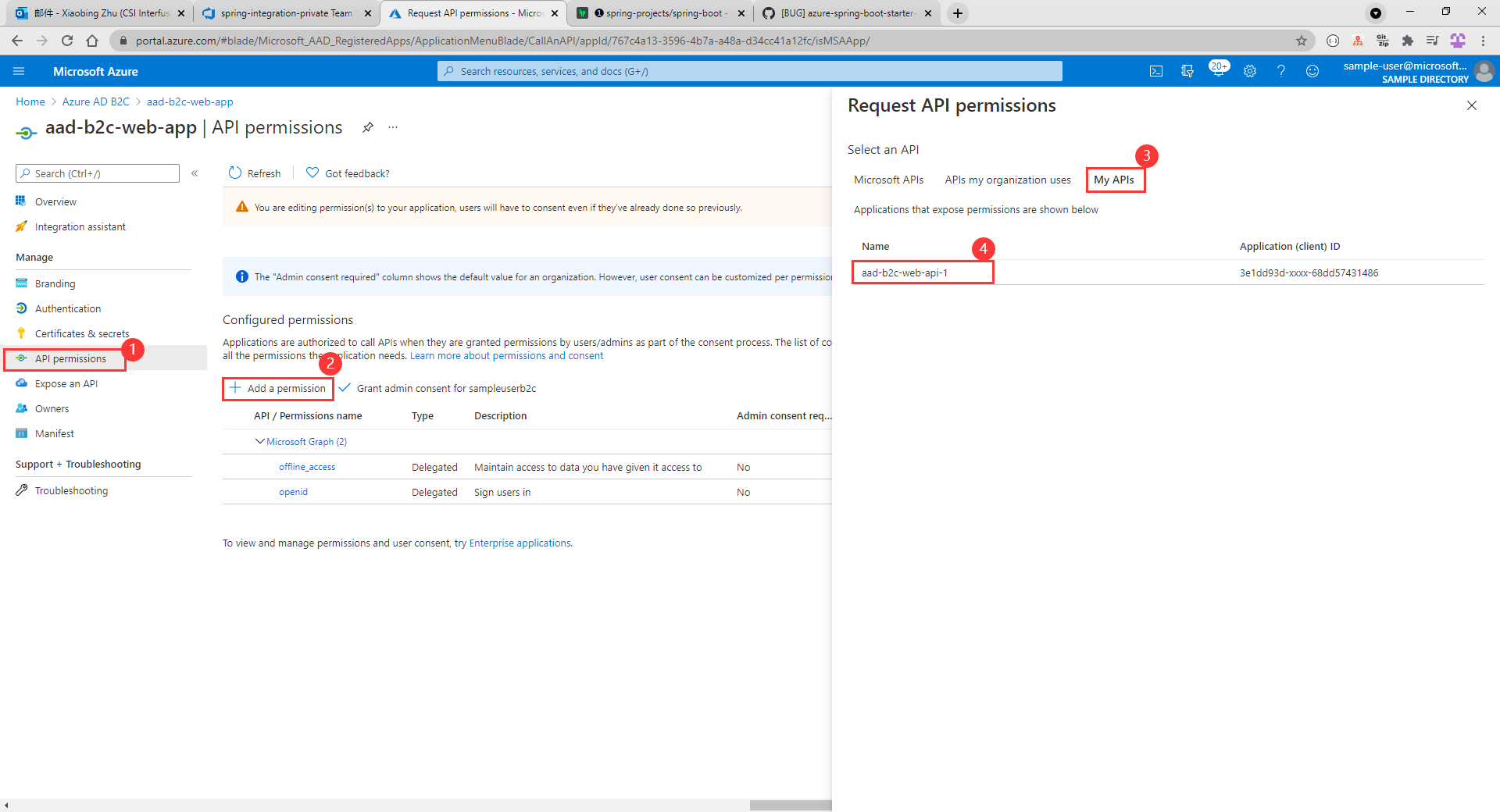This screenshot has height=812, width=1500.
Task: Select API permissions in the sidebar
Action: (70, 358)
